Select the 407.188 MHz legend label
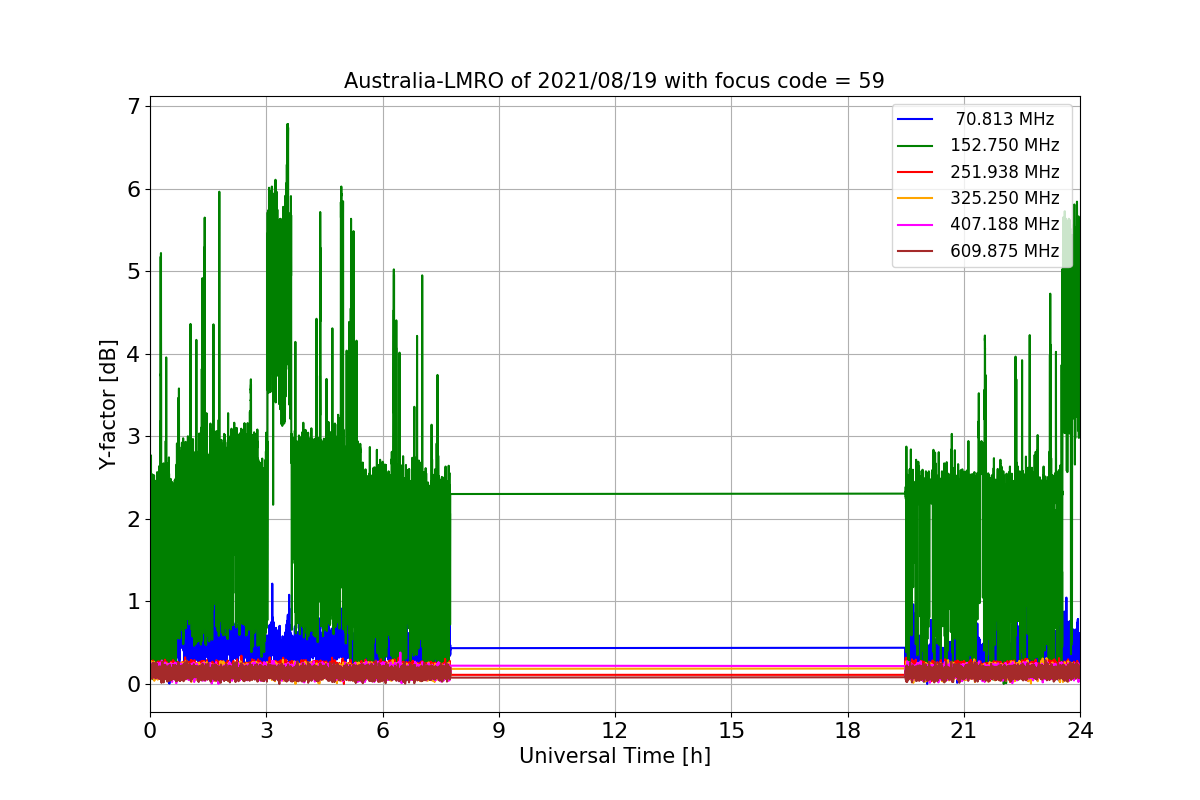The width and height of the screenshot is (1200, 800). tap(1005, 224)
